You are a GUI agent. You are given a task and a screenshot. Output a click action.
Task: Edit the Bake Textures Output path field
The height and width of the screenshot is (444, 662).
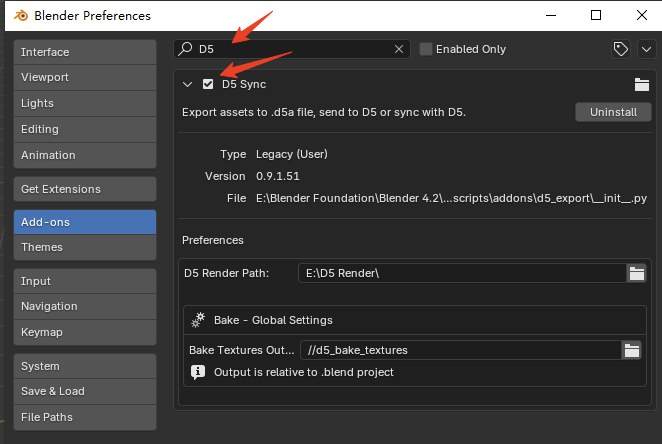tap(461, 350)
